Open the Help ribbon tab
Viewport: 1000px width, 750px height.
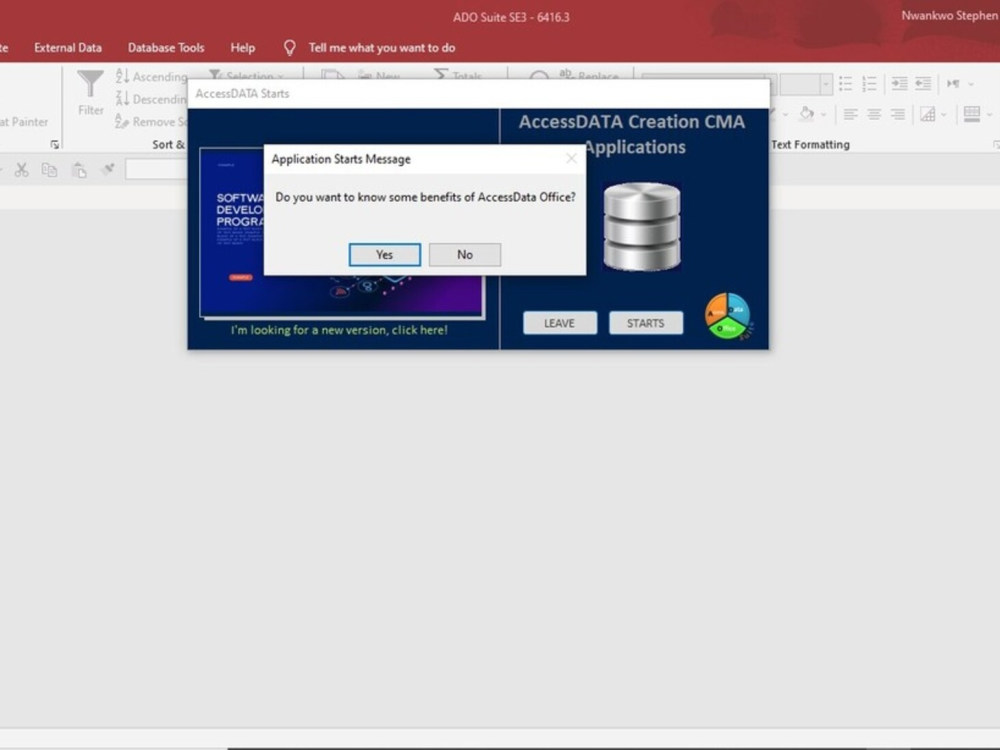242,48
